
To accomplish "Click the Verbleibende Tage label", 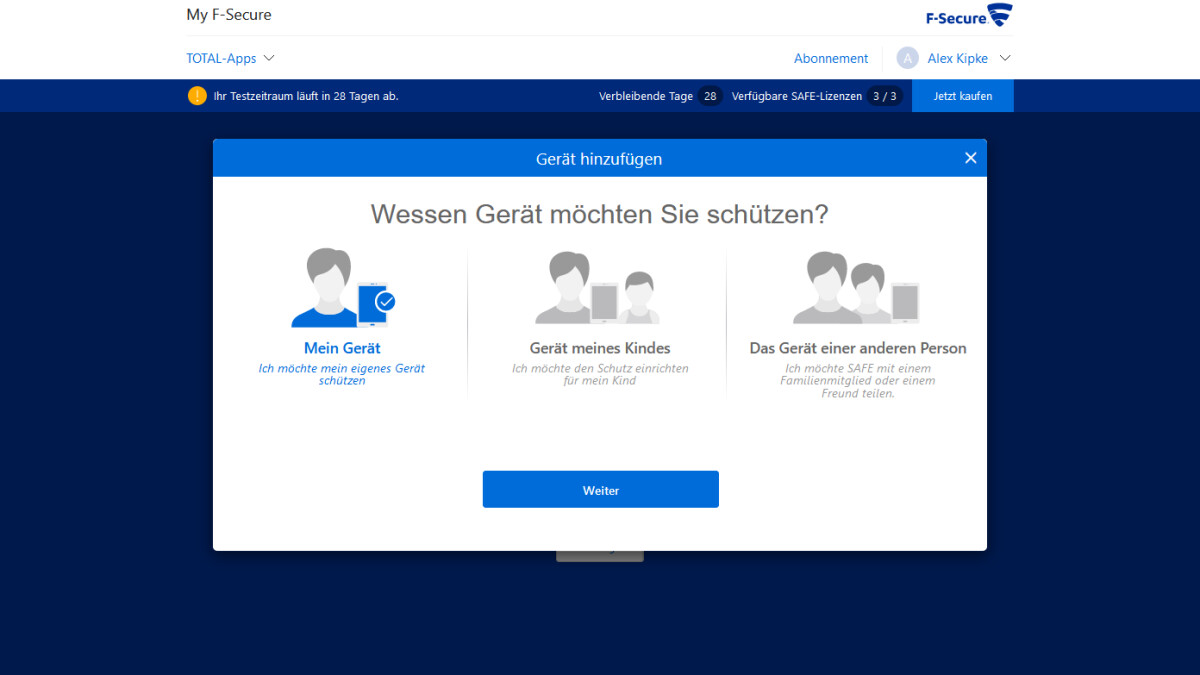I will (x=646, y=96).
